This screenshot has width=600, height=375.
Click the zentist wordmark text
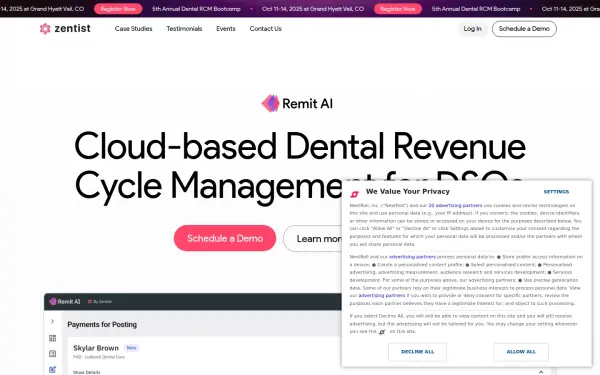pos(73,28)
